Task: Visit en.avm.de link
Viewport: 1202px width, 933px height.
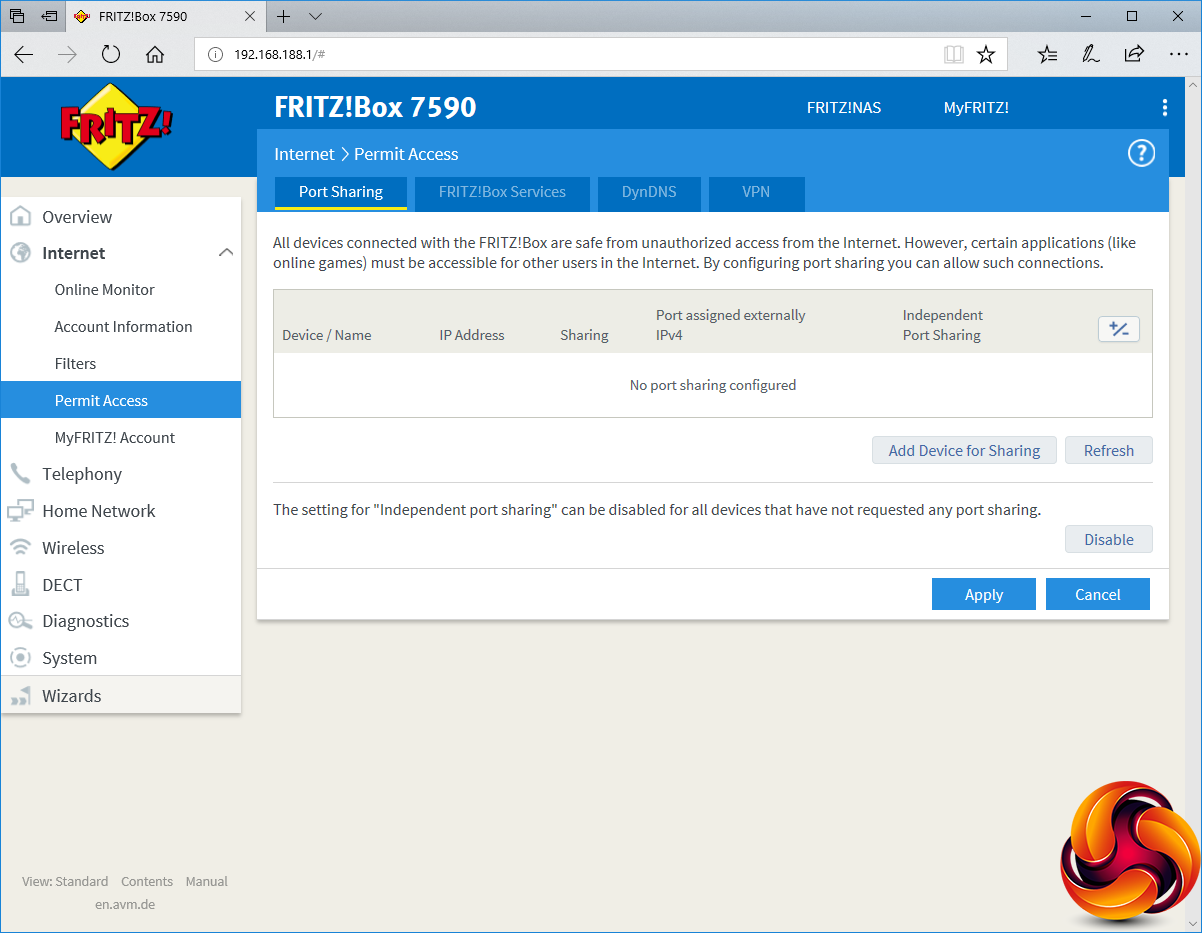Action: pos(125,904)
